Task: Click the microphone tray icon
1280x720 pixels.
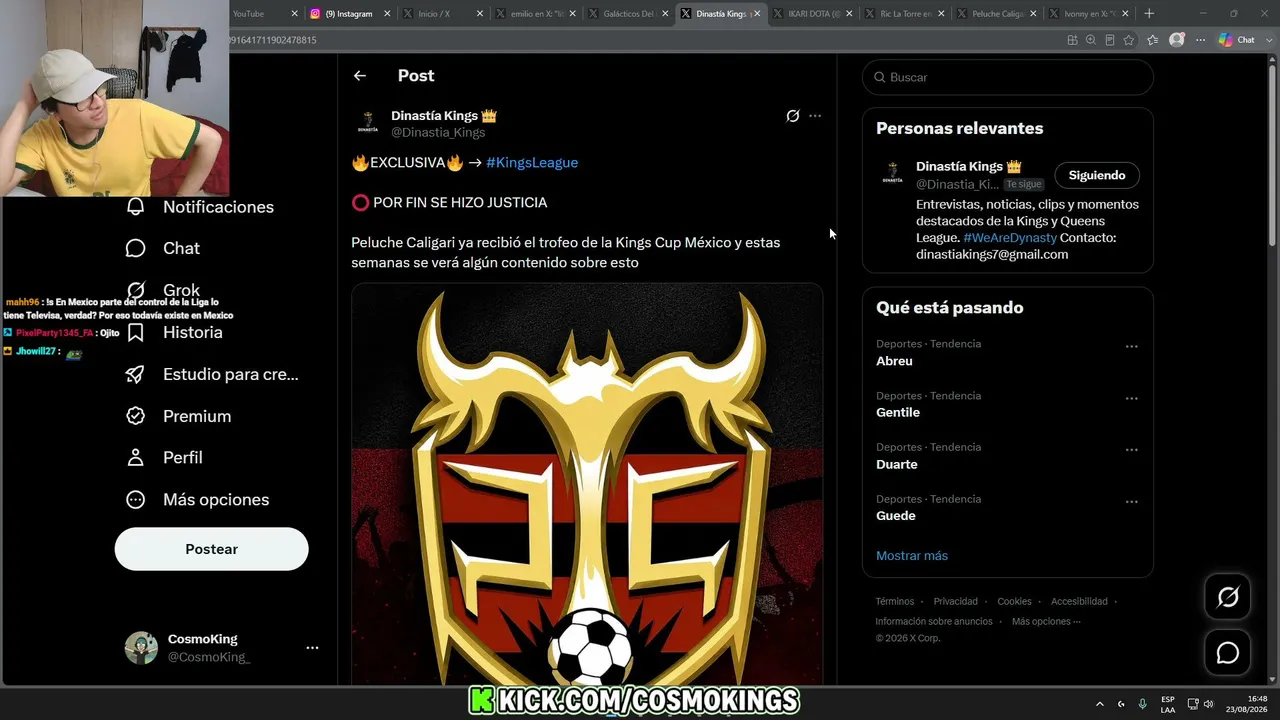Action: click(1143, 704)
